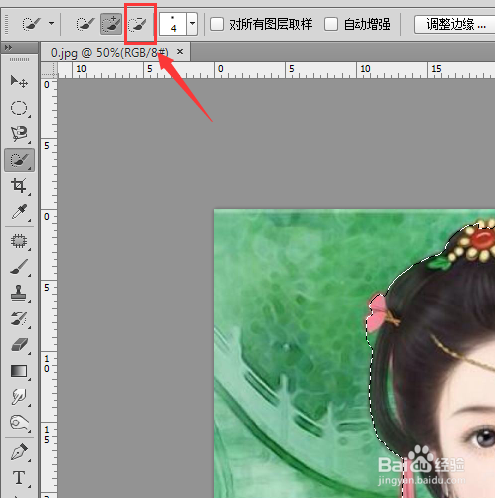The width and height of the screenshot is (495, 498).
Task: Click the brush size 4 preview box
Action: [173, 24]
